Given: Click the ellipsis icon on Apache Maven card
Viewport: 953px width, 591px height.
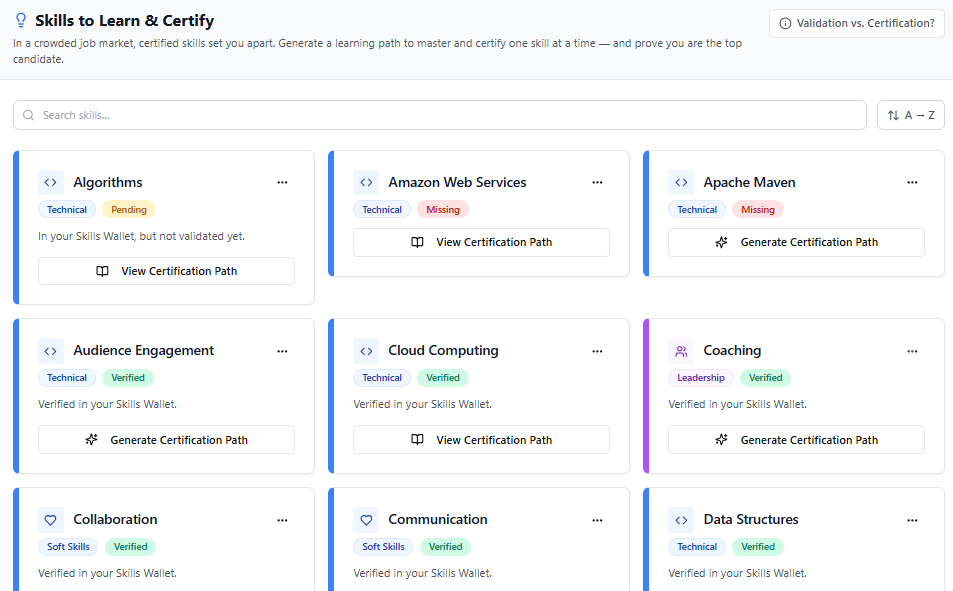Looking at the screenshot, I should pos(912,182).
